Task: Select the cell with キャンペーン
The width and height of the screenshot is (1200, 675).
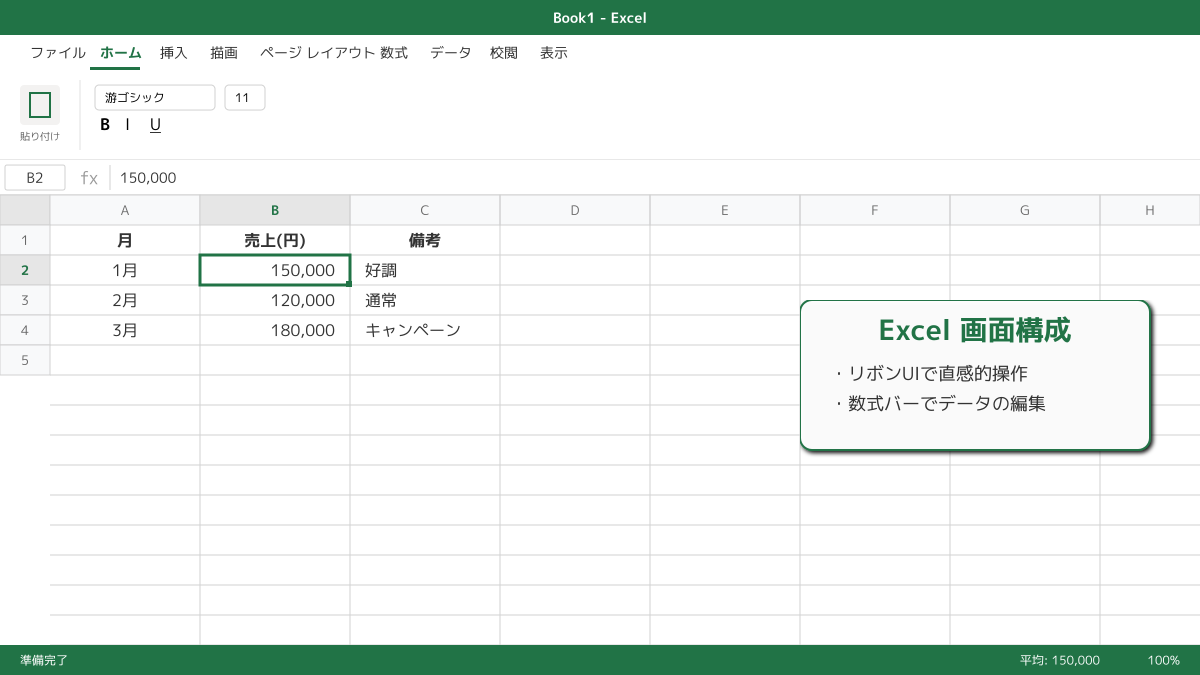Action: (425, 330)
